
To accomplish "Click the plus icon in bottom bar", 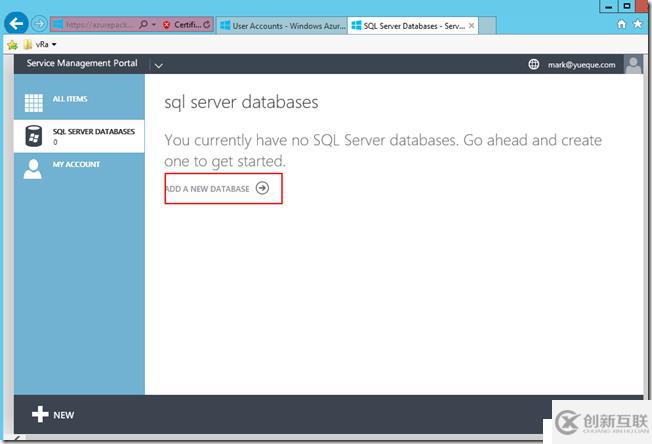I will coord(40,414).
